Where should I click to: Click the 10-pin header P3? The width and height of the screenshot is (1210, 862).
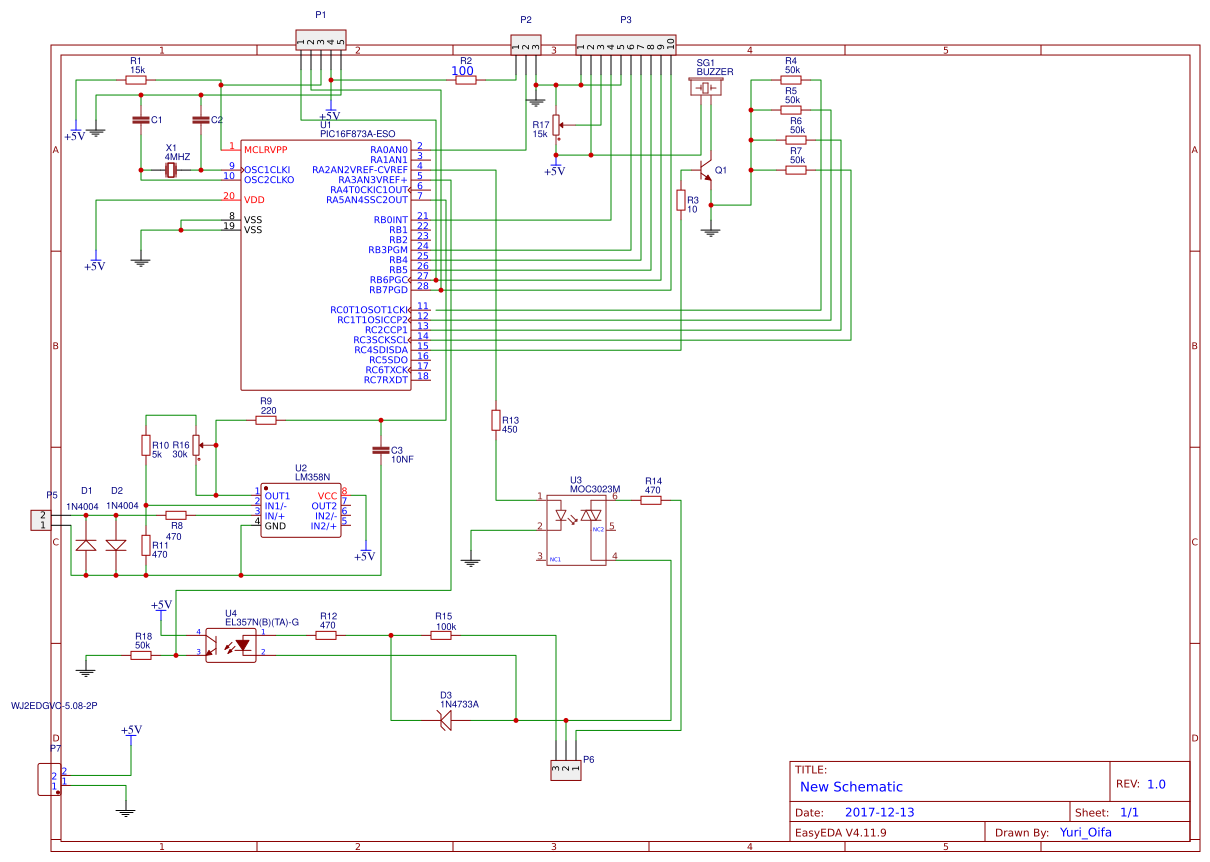[x=628, y=45]
